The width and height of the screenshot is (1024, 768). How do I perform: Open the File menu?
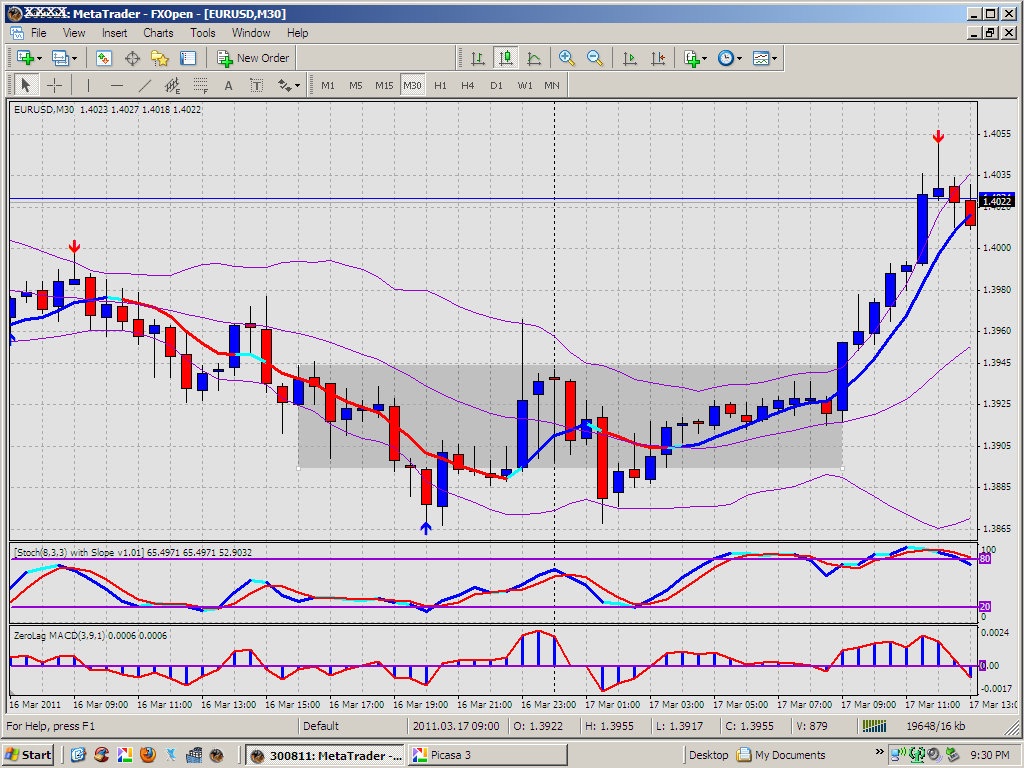tap(39, 33)
